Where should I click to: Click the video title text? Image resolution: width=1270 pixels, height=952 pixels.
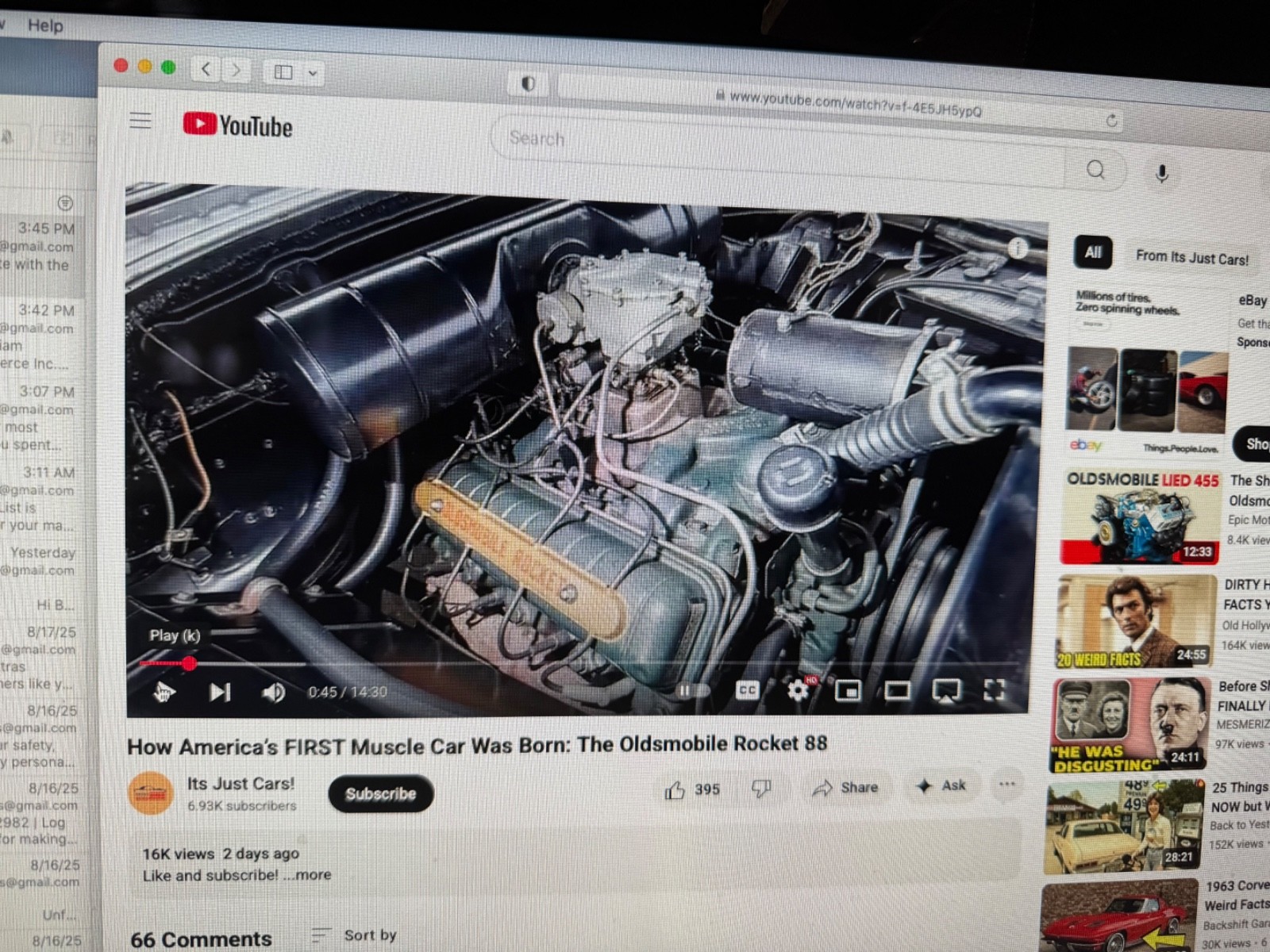477,745
